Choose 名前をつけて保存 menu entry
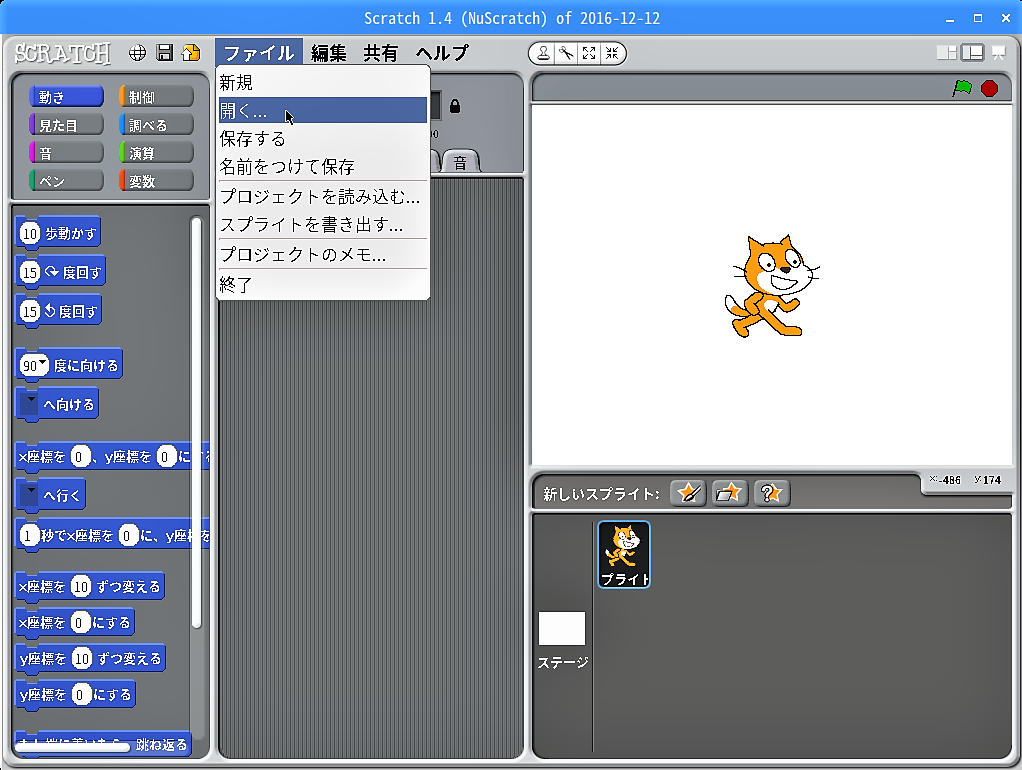The image size is (1022, 770). click(x=323, y=167)
